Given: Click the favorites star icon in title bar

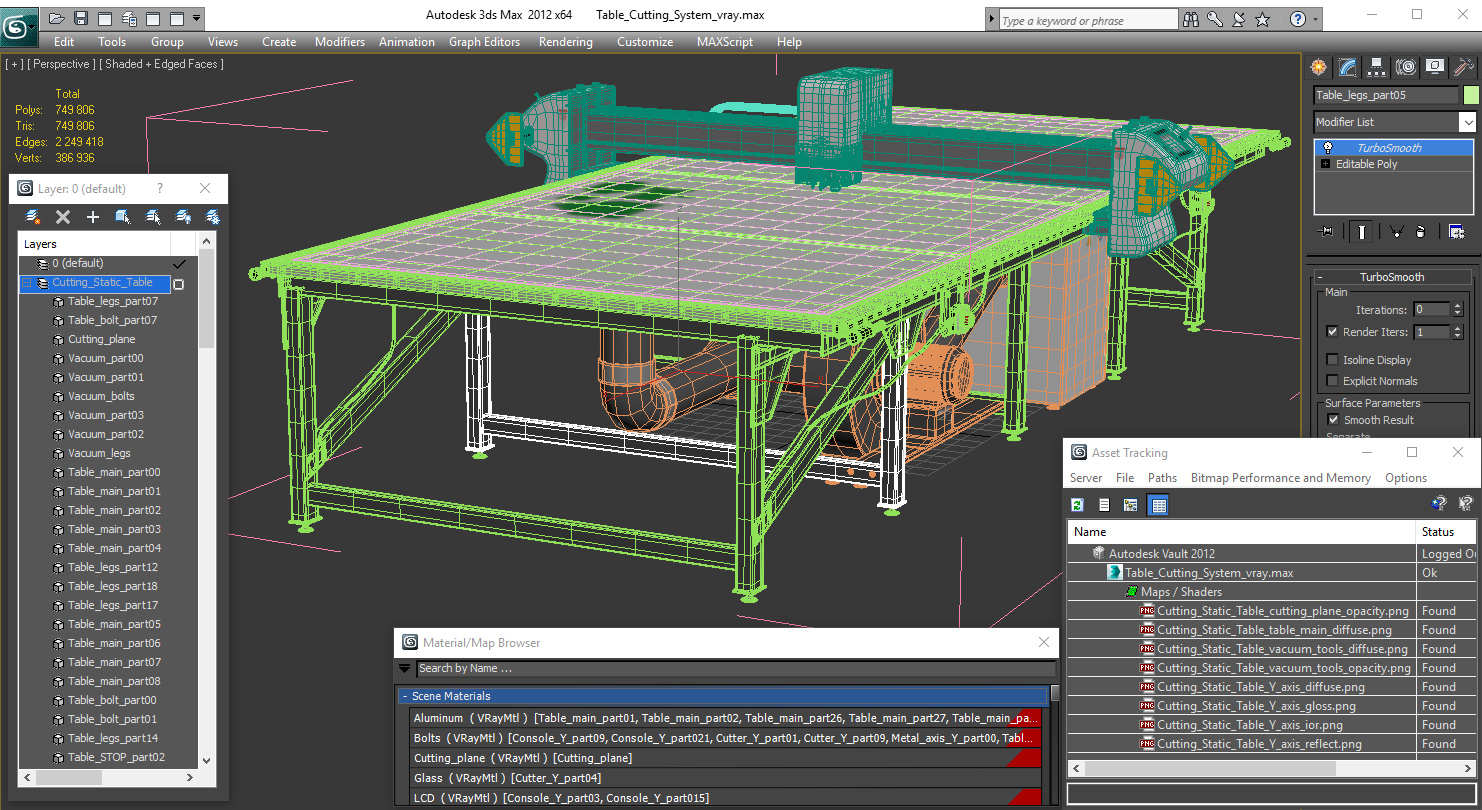Looking at the screenshot, I should 1263,19.
